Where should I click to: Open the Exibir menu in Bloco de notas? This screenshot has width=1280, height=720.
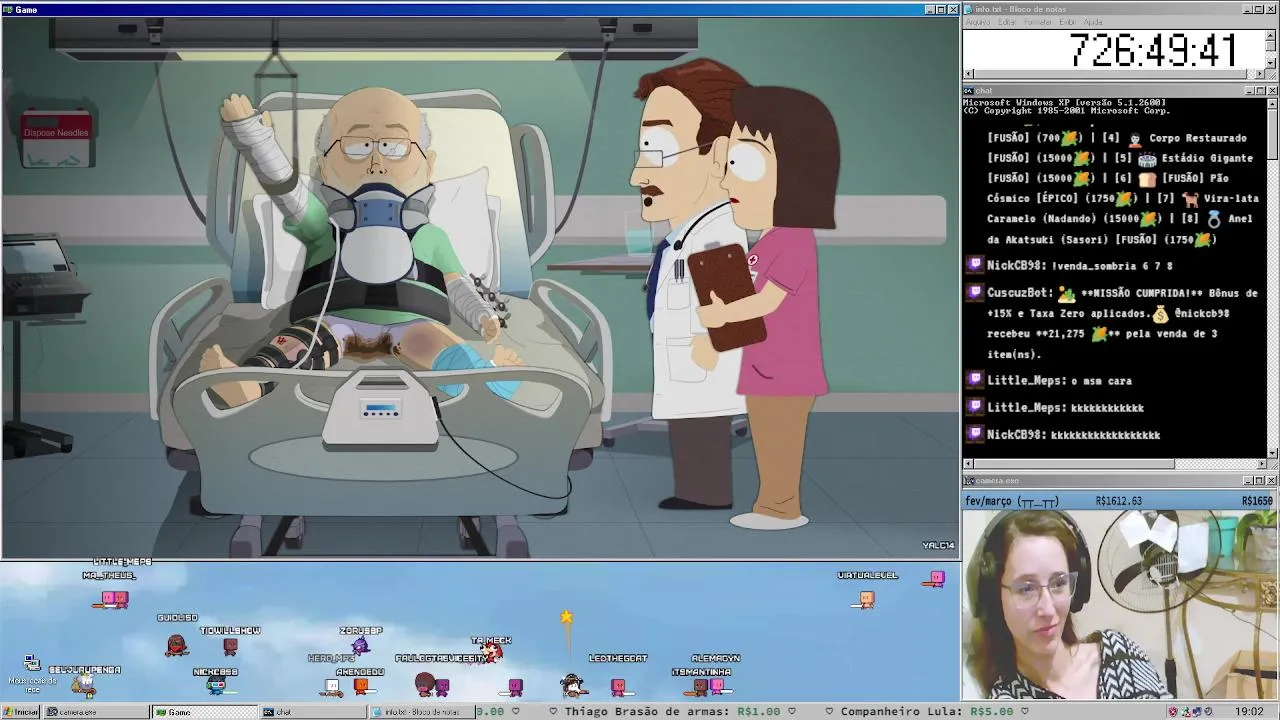pyautogui.click(x=1068, y=22)
